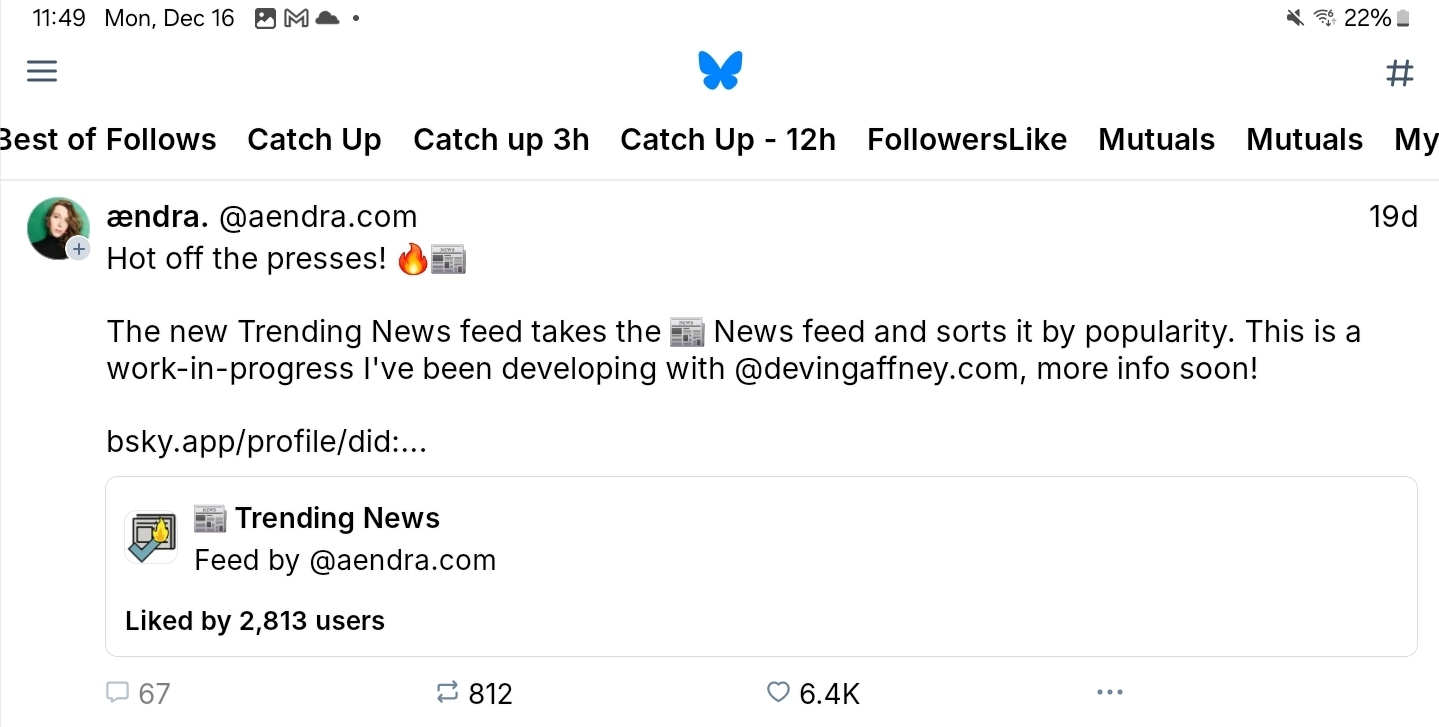Open the Catch Up - 12h tab

coord(727,140)
